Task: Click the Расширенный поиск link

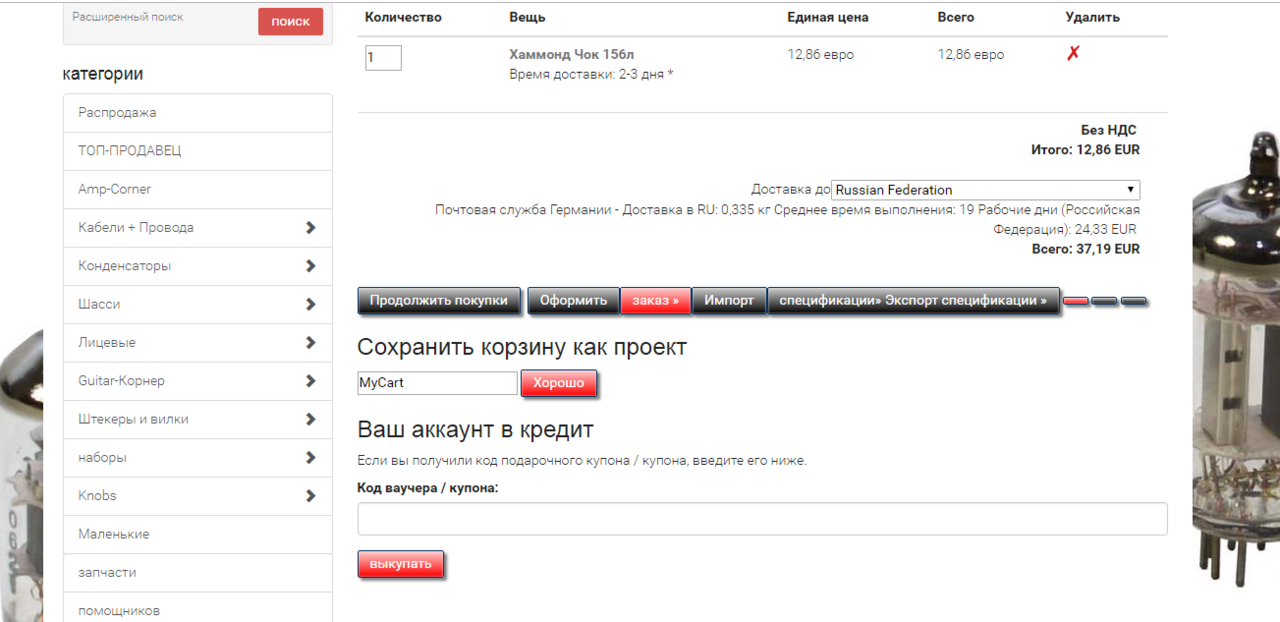Action: coord(128,17)
